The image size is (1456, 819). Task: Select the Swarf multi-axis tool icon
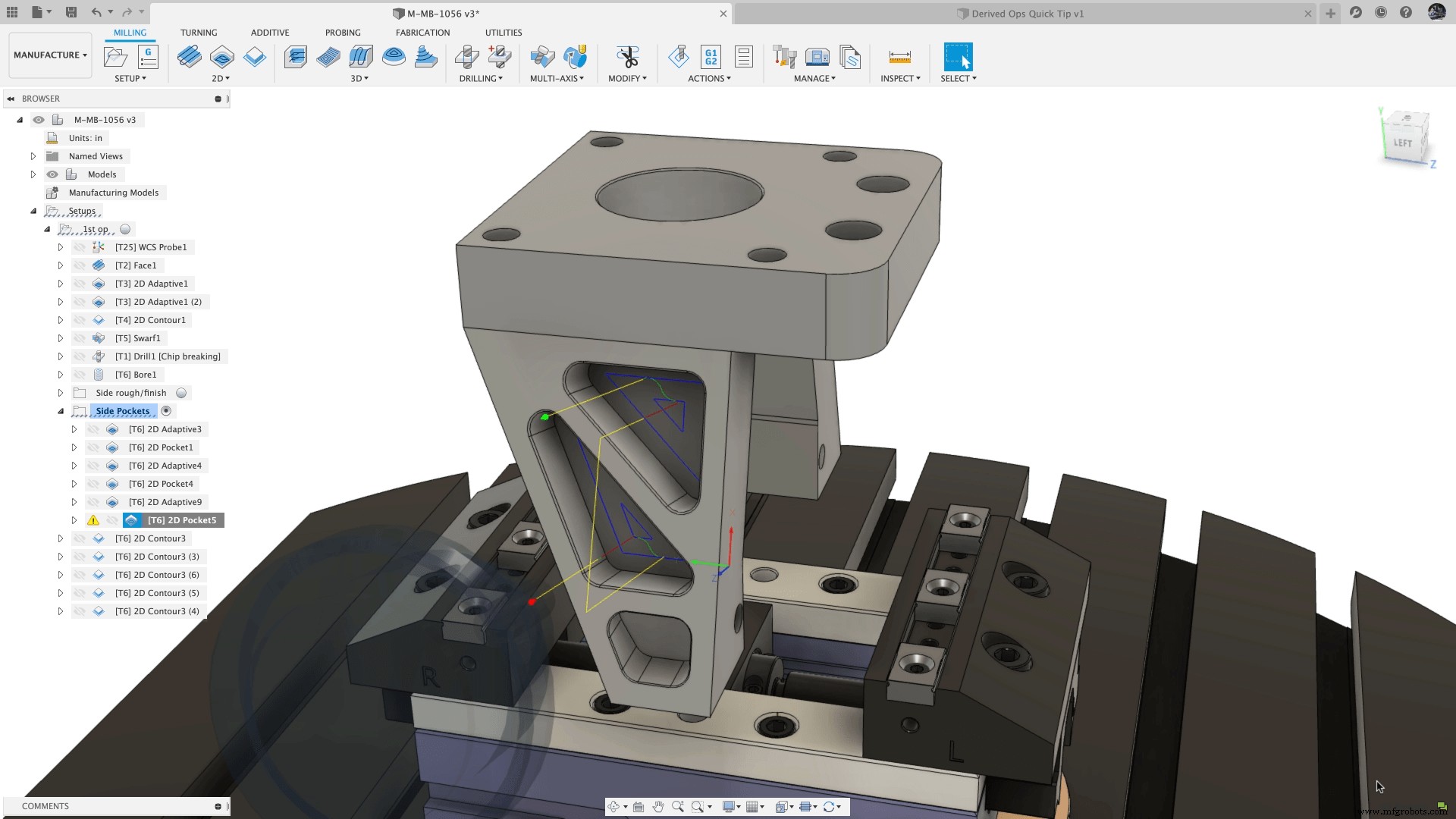point(543,58)
